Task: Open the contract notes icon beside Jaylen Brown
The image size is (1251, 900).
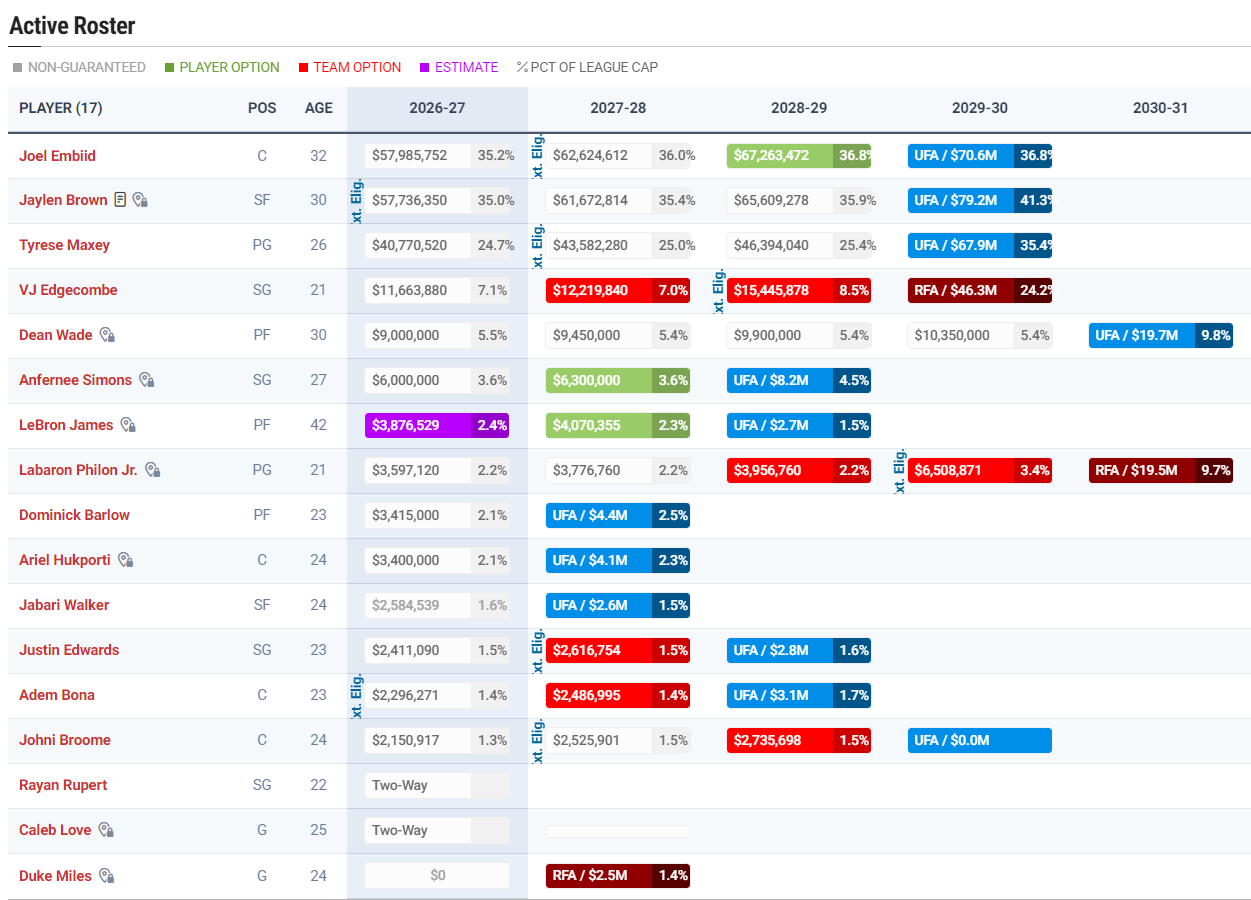Action: (120, 200)
